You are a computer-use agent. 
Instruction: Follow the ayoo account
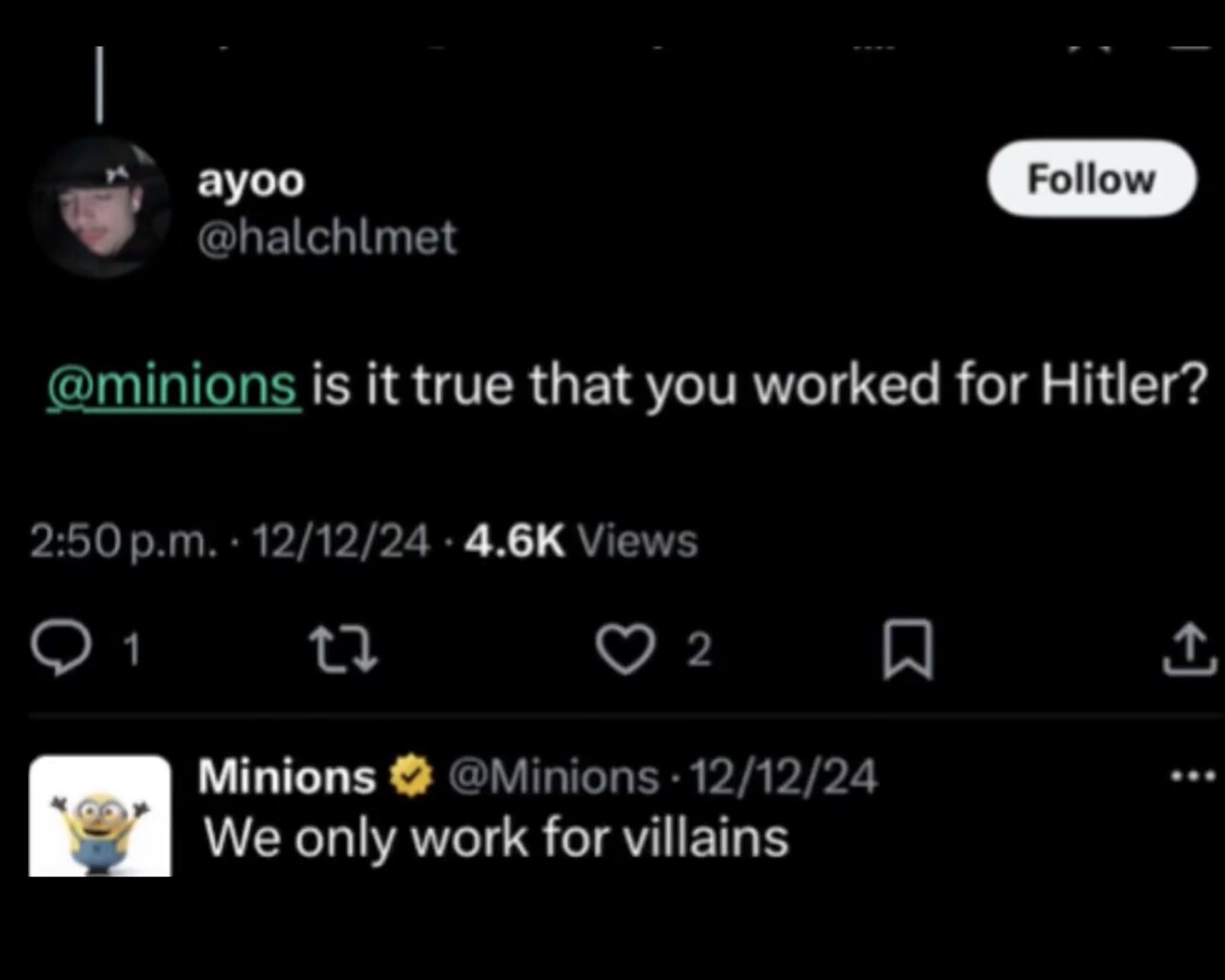pos(1091,179)
